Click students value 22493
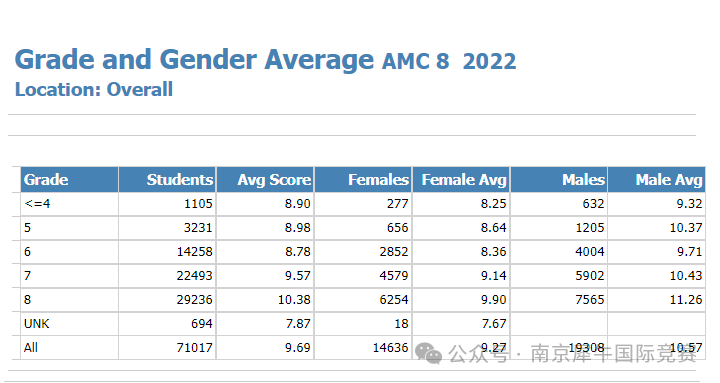720x383 pixels. (195, 276)
